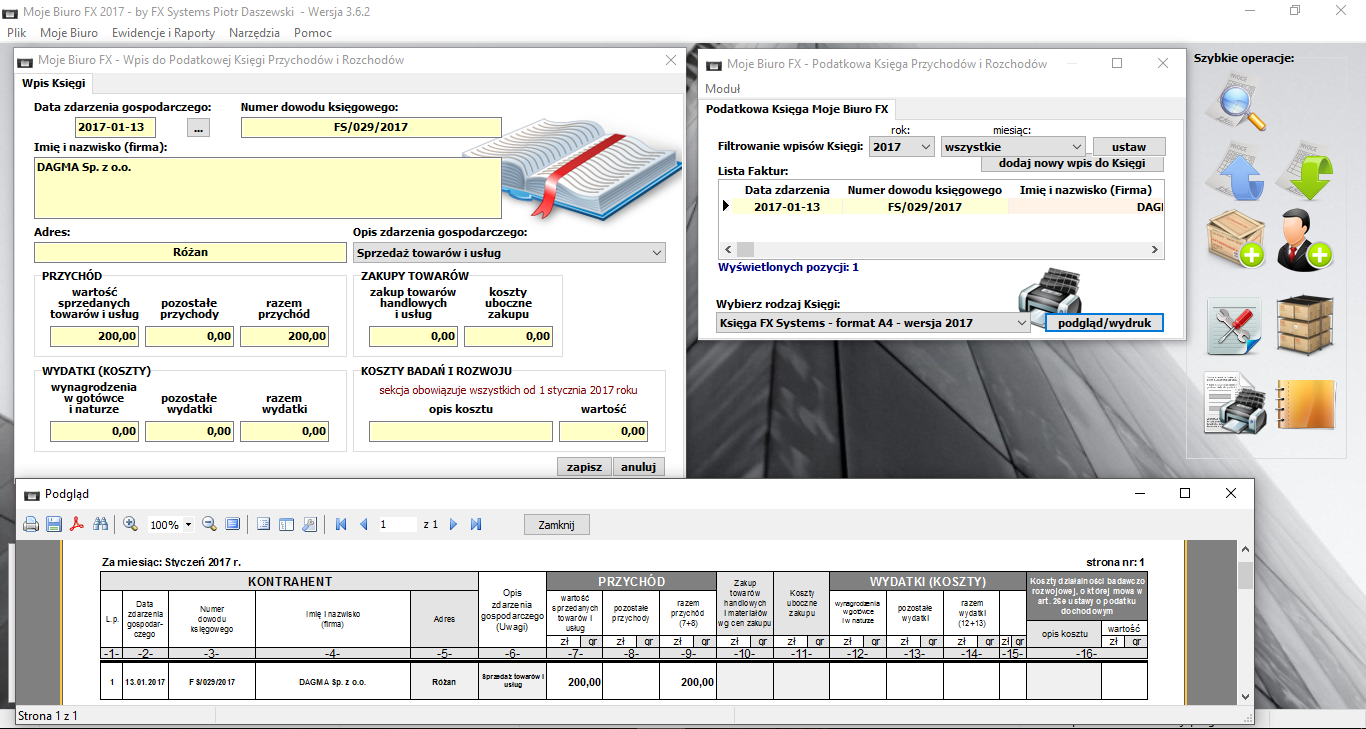Go to the previous preview page

363,524
